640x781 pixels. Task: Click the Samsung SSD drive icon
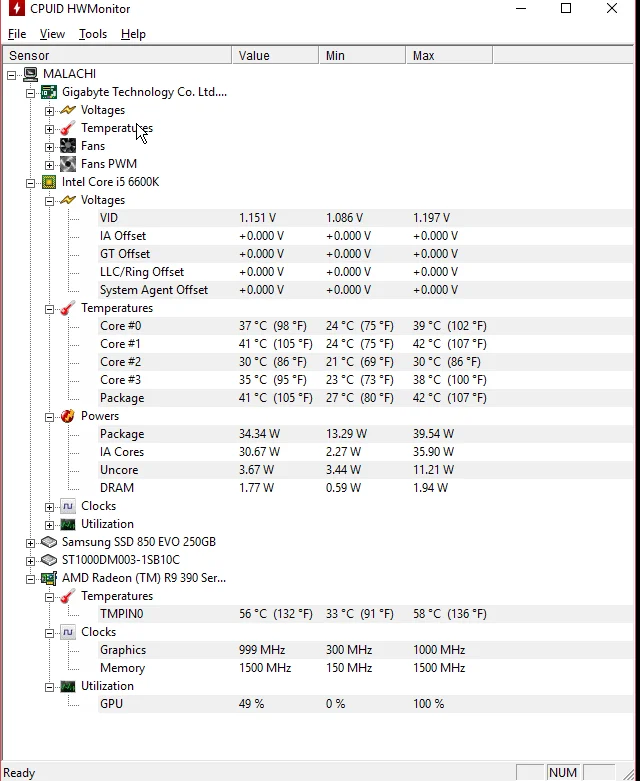[49, 542]
